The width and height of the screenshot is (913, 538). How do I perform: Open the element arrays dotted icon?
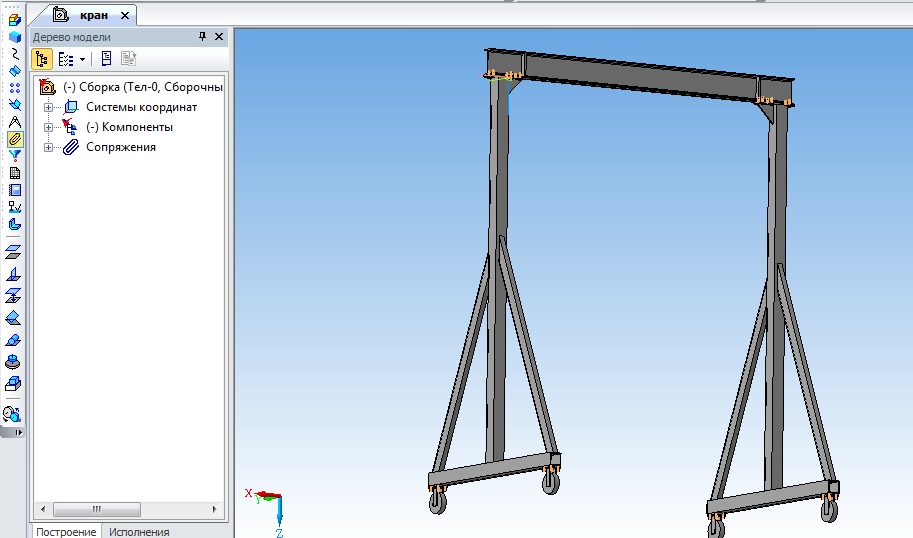tap(15, 87)
